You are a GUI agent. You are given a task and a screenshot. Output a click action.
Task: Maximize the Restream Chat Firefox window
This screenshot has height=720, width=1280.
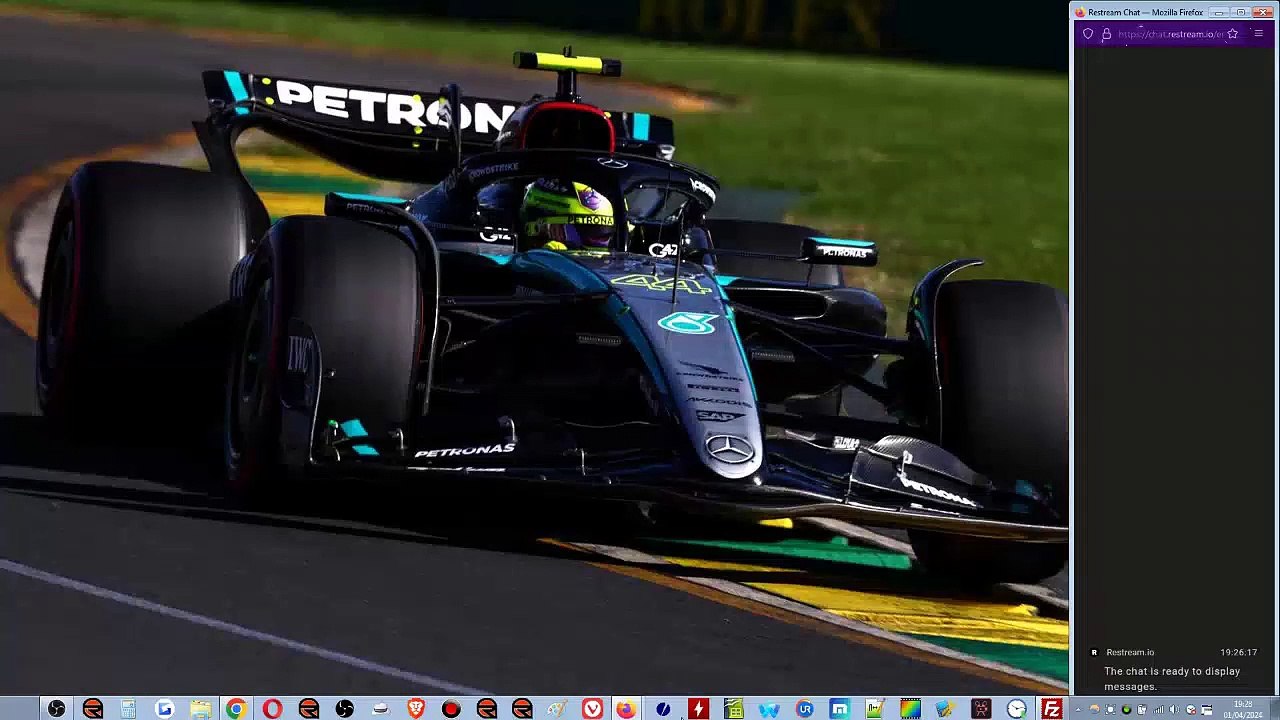coord(1240,12)
